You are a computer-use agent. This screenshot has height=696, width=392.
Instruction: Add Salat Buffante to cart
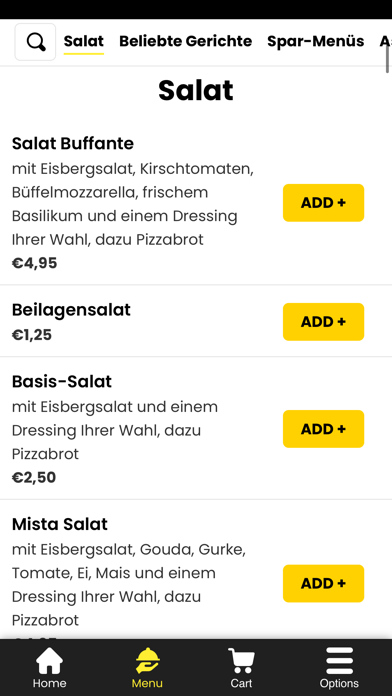(324, 203)
